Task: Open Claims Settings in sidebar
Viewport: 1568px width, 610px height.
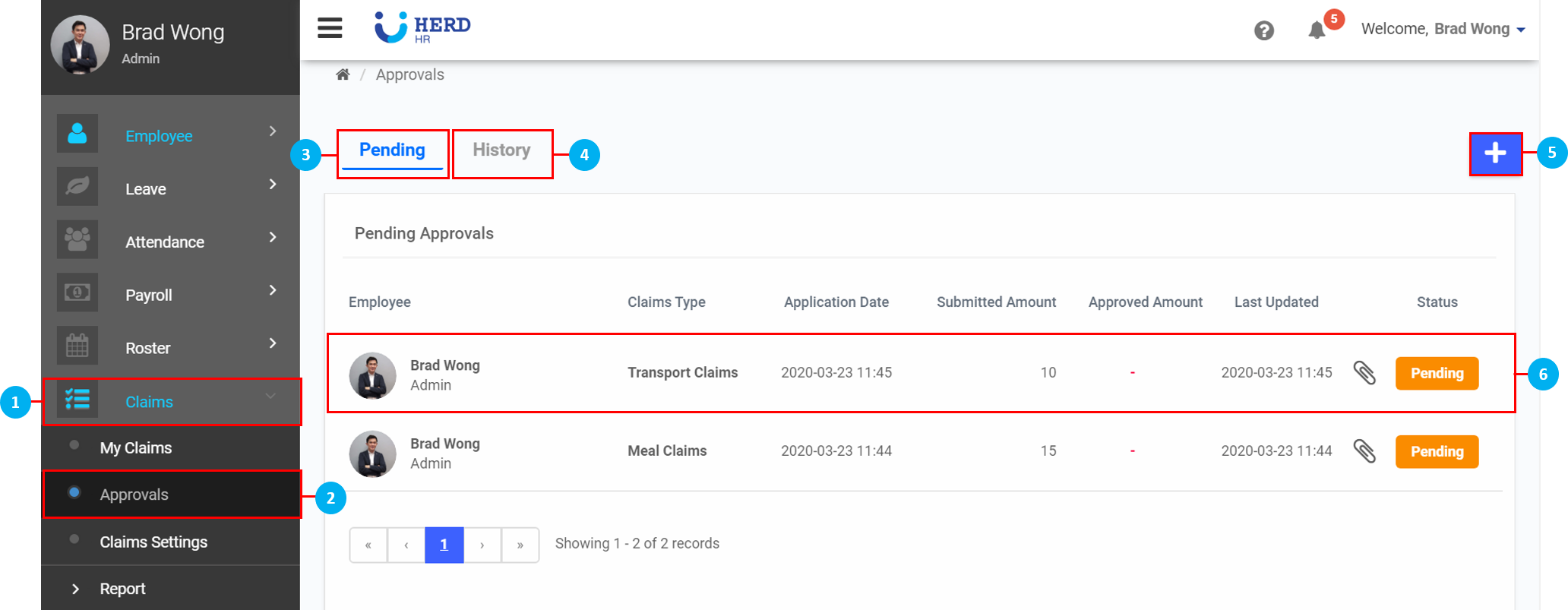Action: coord(153,542)
